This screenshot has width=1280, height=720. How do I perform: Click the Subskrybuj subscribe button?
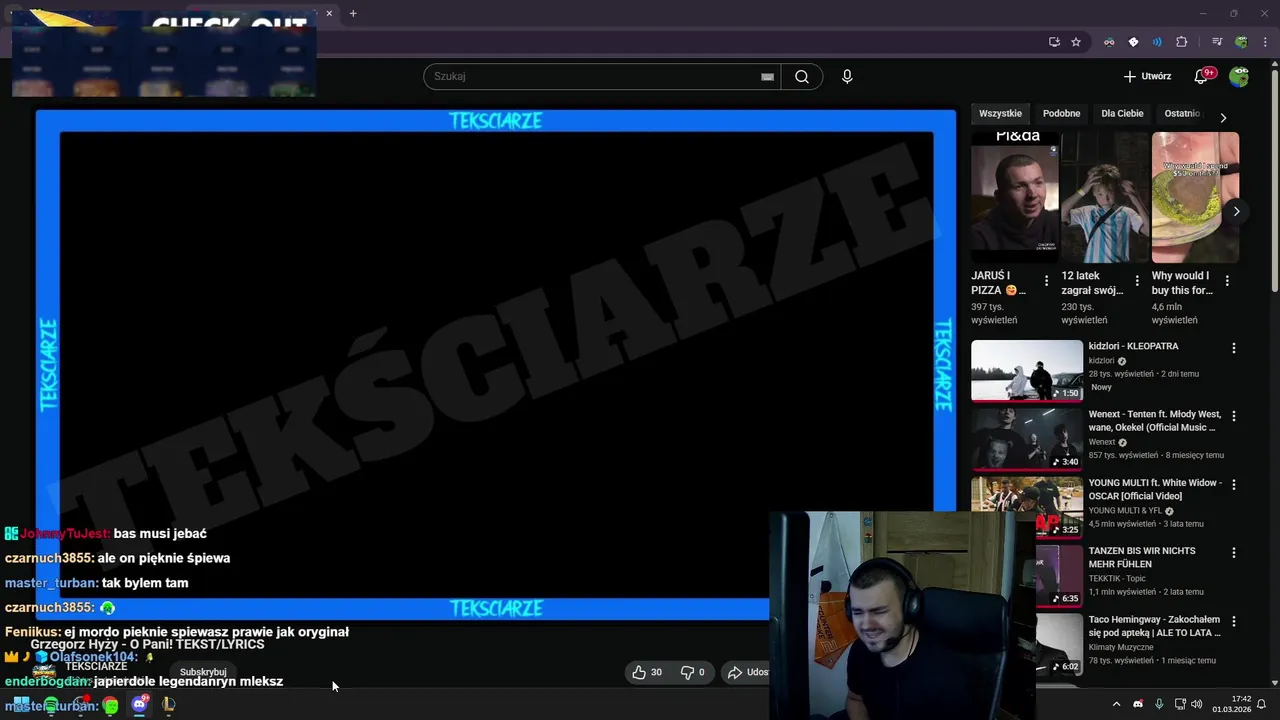pyautogui.click(x=203, y=672)
